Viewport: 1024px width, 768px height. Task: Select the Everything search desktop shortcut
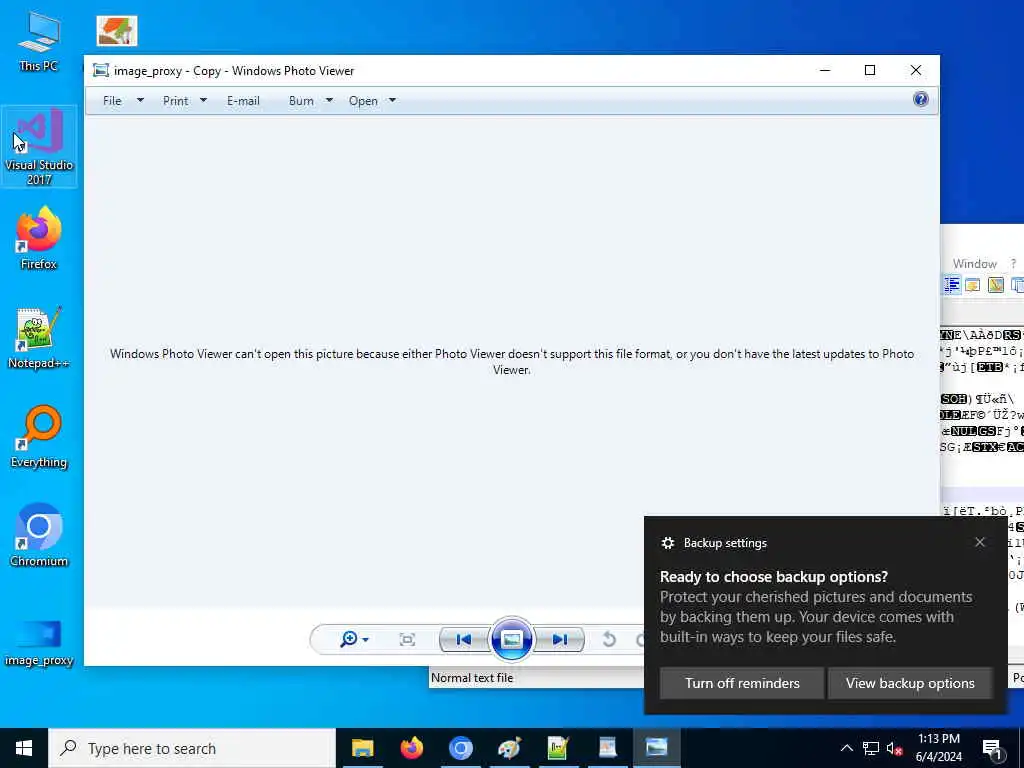pos(39,437)
